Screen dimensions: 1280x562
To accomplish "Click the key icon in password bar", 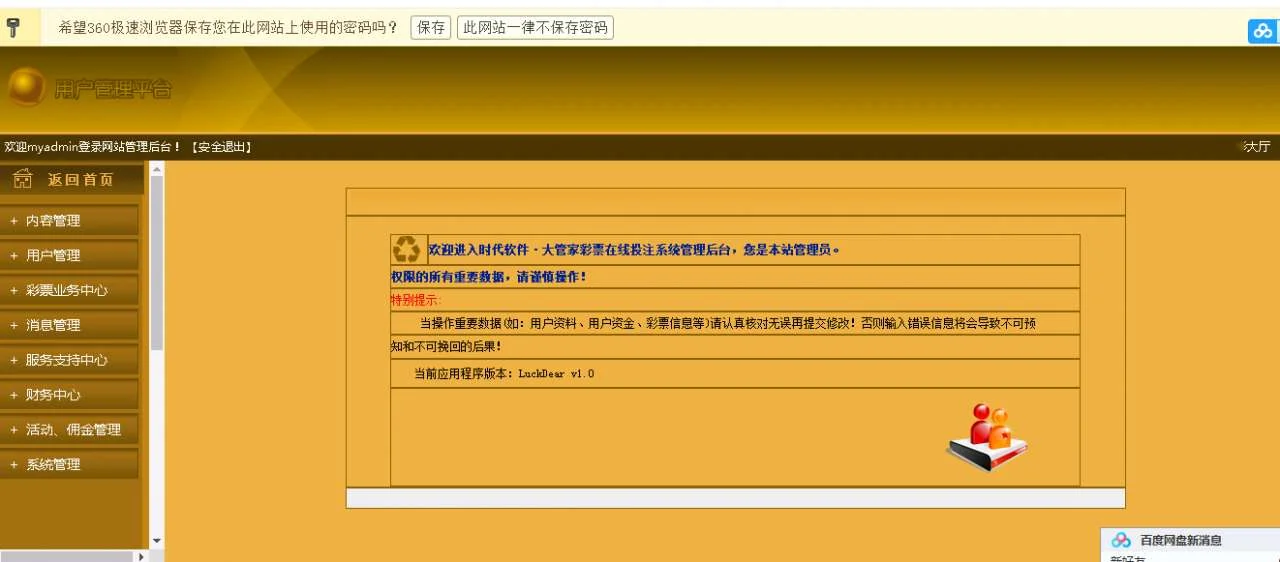I will (14, 27).
